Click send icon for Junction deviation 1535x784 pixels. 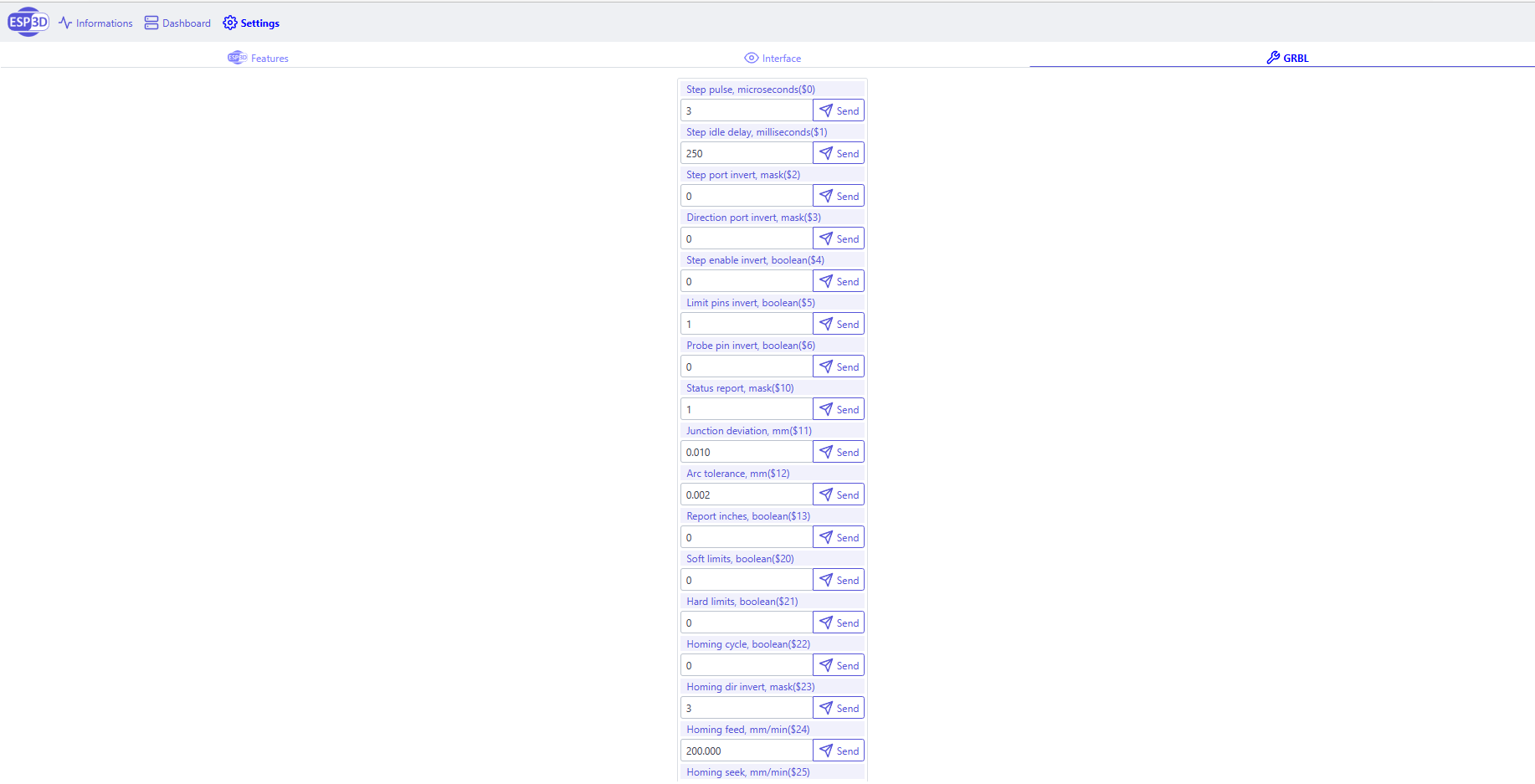[x=826, y=452]
